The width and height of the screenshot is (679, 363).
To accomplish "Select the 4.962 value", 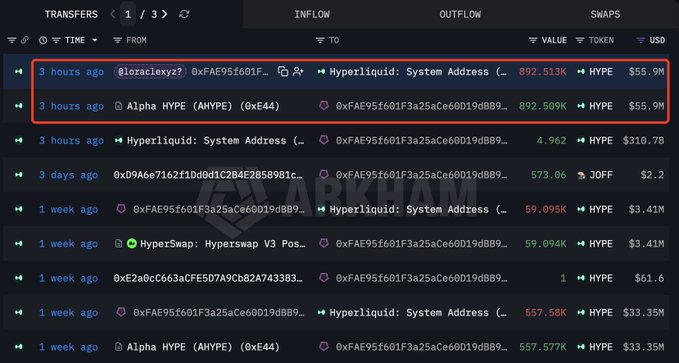I will (551, 140).
